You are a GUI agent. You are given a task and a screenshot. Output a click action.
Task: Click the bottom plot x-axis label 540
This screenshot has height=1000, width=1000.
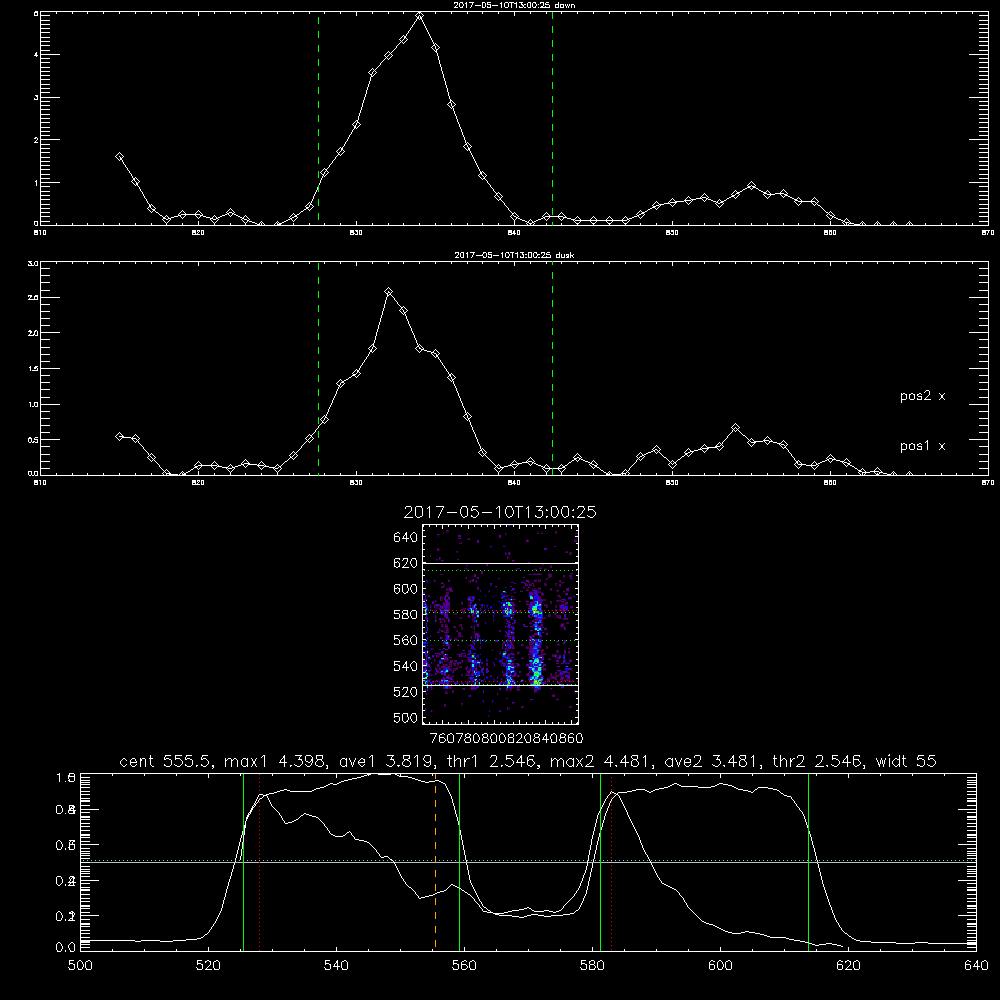click(x=336, y=966)
